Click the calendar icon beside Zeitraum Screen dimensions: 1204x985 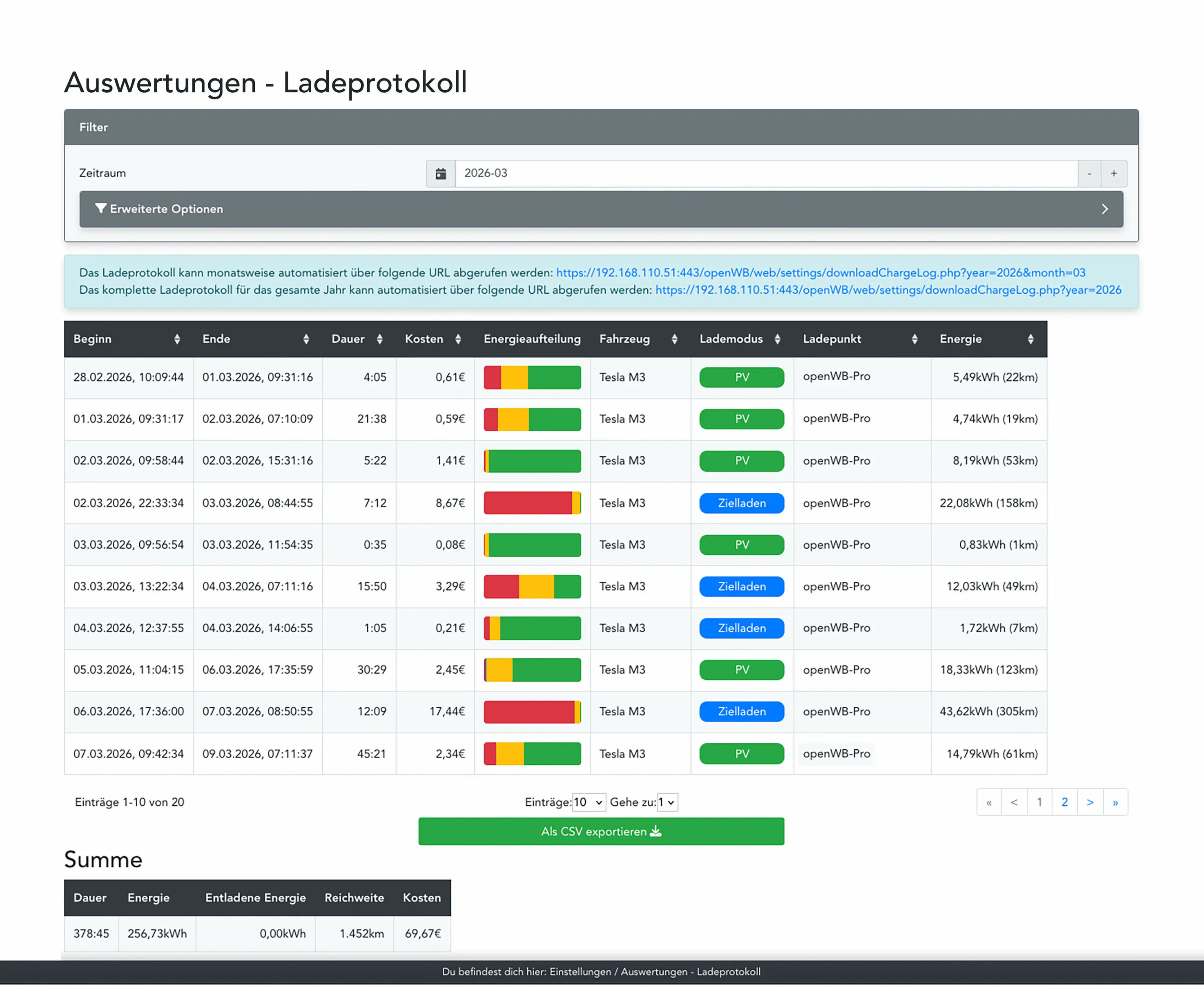click(441, 174)
